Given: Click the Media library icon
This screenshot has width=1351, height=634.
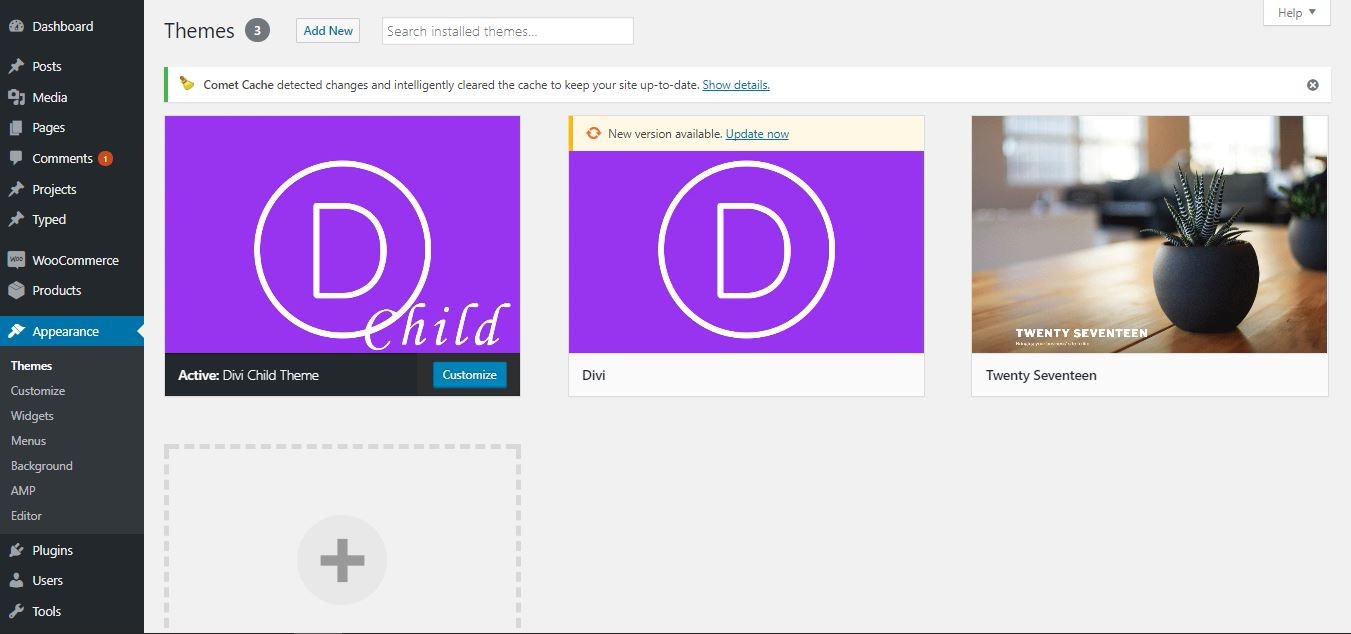Looking at the screenshot, I should (x=16, y=97).
